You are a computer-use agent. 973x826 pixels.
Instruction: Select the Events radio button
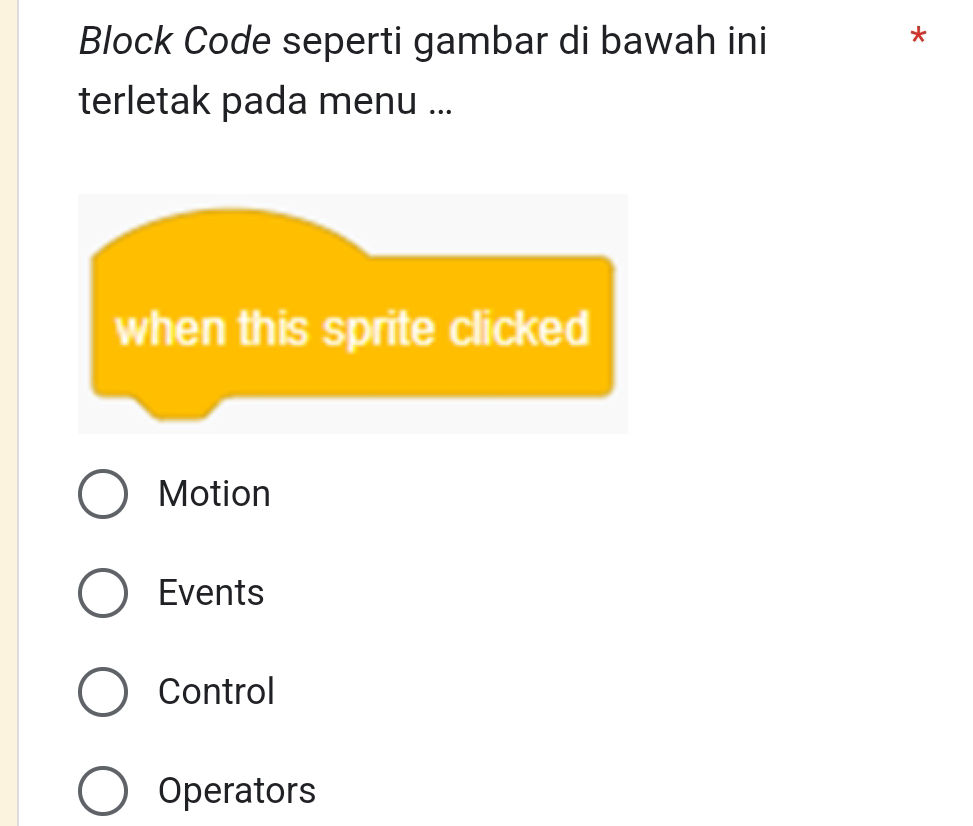coord(103,592)
